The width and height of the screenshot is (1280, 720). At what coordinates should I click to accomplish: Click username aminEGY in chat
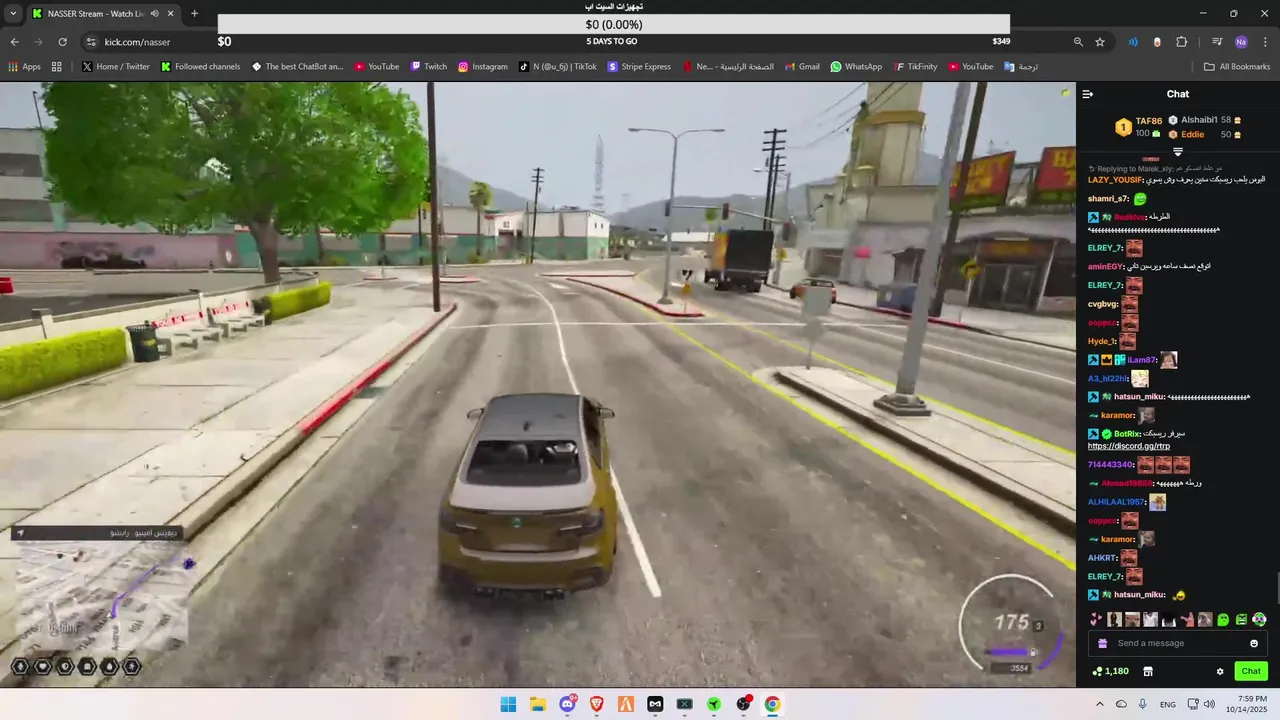(x=1105, y=267)
